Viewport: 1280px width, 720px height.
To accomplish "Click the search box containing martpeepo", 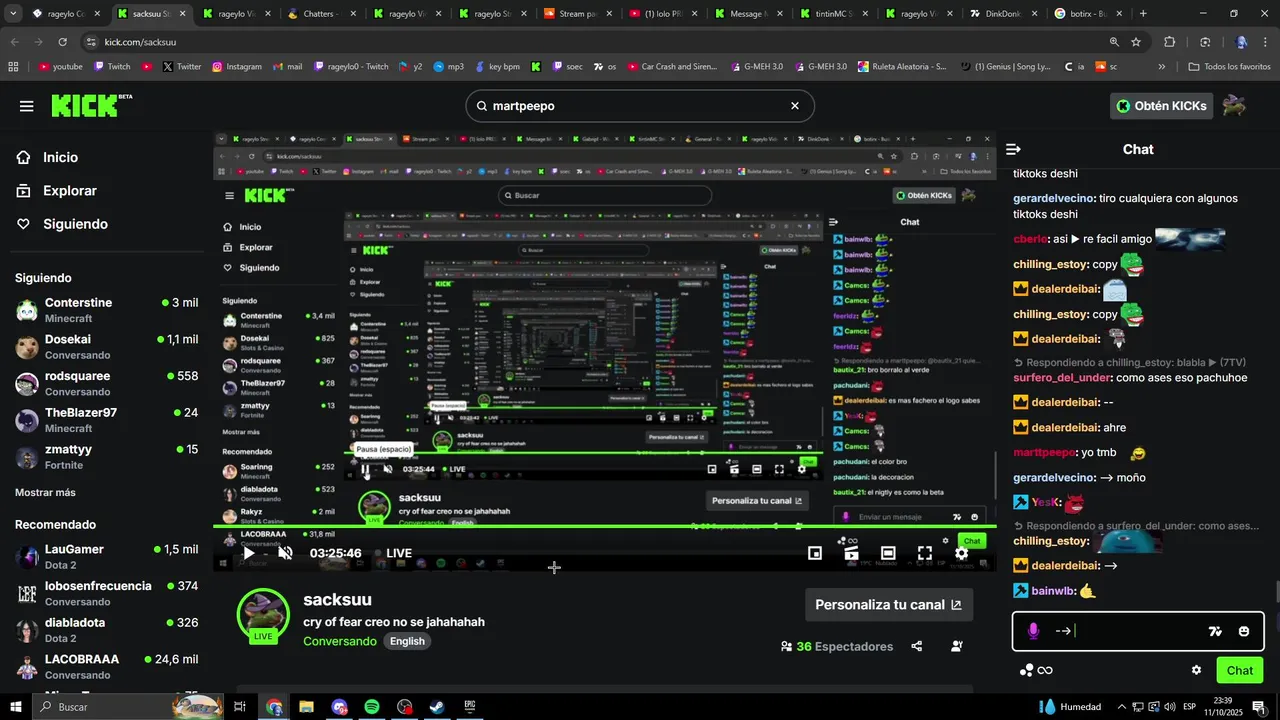I will tap(640, 106).
